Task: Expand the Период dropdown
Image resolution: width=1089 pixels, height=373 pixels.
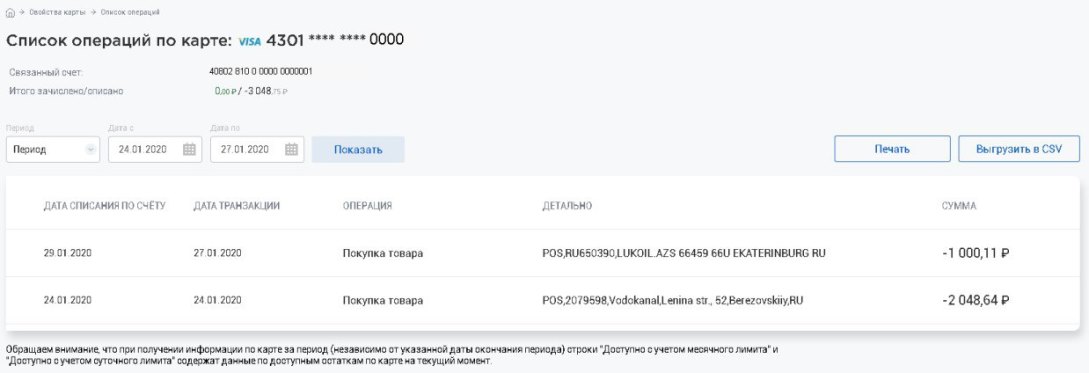Action: (53, 149)
